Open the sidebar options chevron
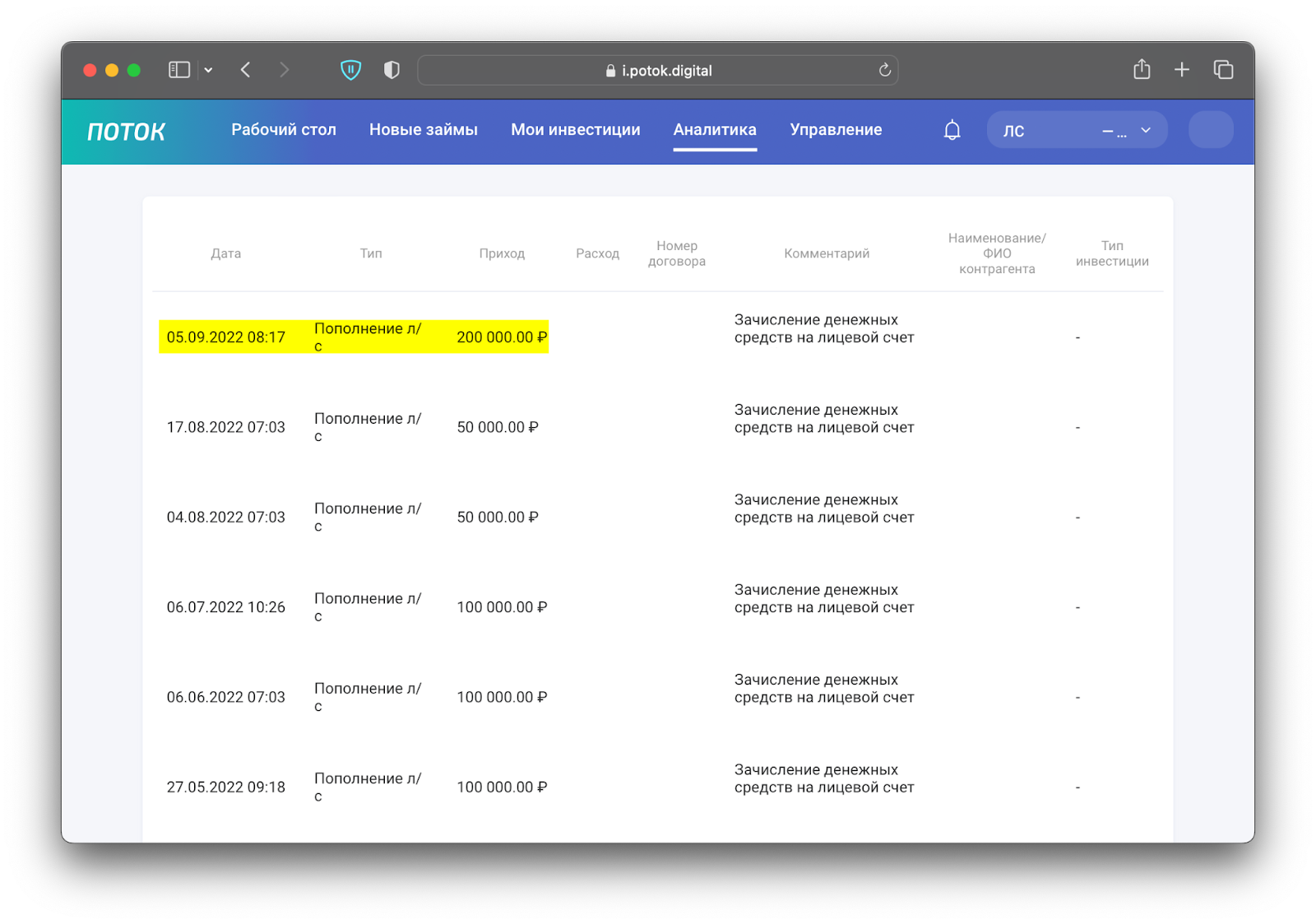The image size is (1316, 924). pos(209,70)
